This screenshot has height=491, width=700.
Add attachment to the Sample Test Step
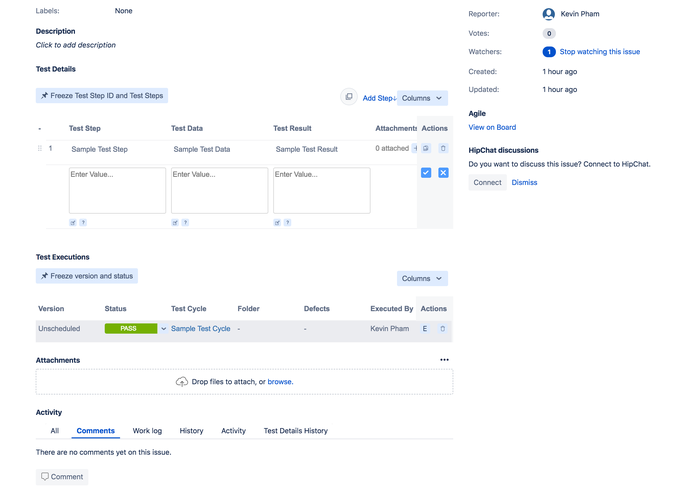(414, 148)
